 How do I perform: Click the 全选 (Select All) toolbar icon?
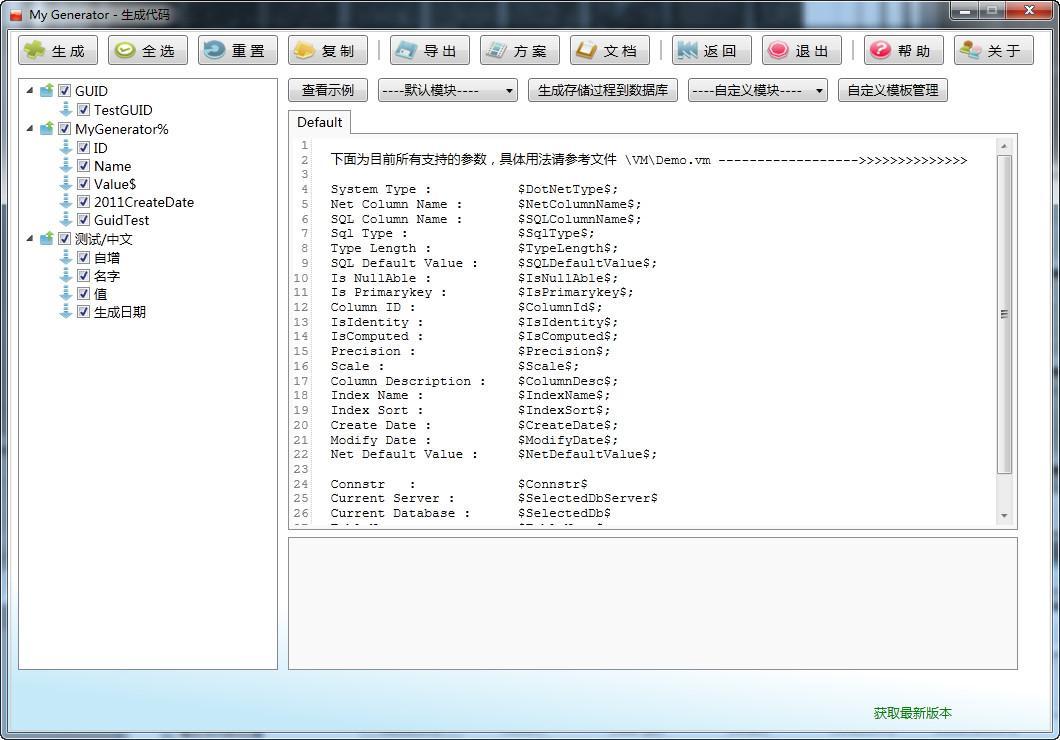(124, 51)
